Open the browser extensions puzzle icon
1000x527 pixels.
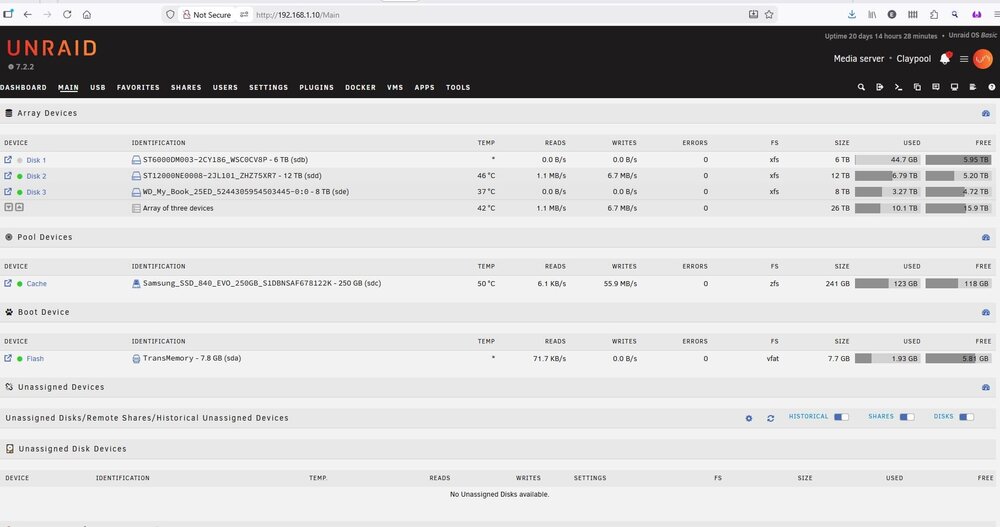[934, 14]
